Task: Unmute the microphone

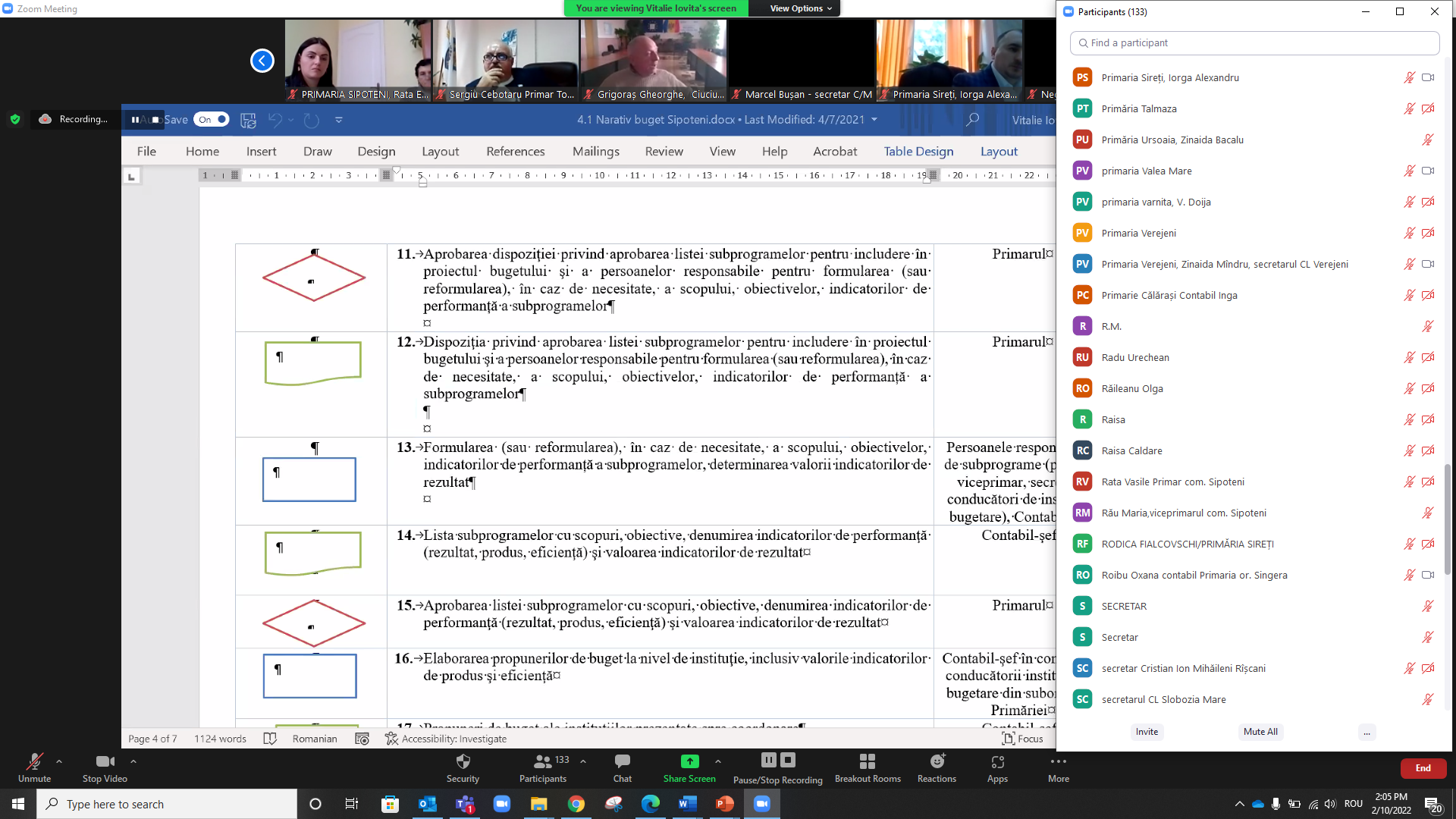Action: [34, 761]
